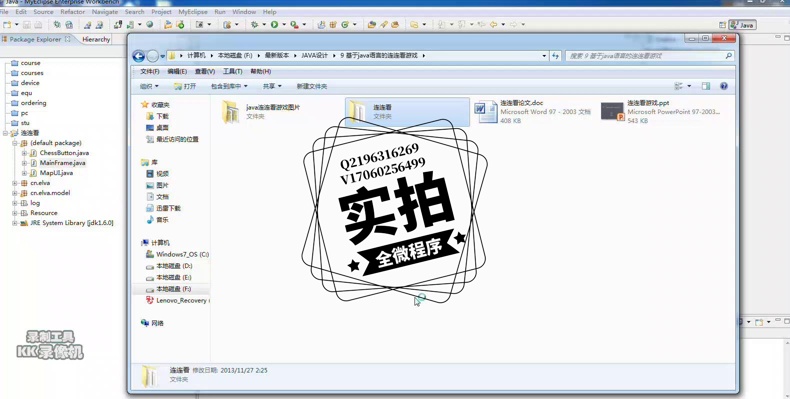Select 本地磁盘 (E:) in navigation pane
This screenshot has width=790, height=399.
[x=169, y=278]
